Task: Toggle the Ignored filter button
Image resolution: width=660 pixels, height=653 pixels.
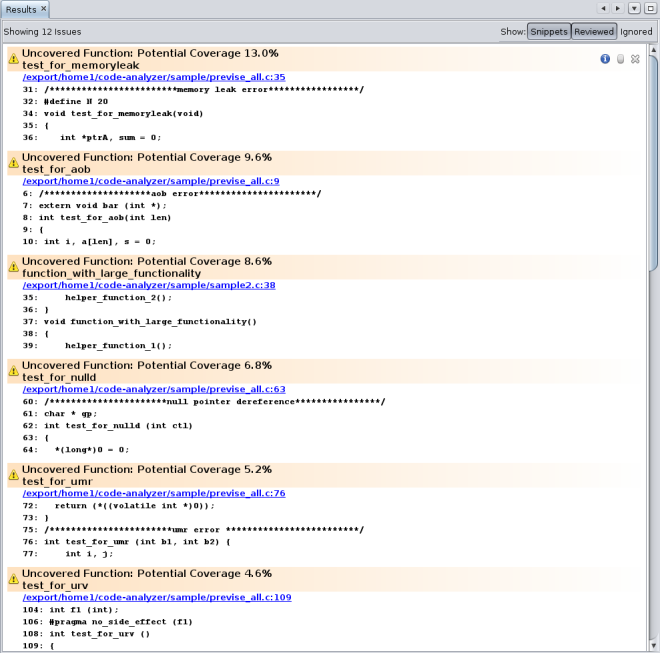Action: click(x=636, y=32)
